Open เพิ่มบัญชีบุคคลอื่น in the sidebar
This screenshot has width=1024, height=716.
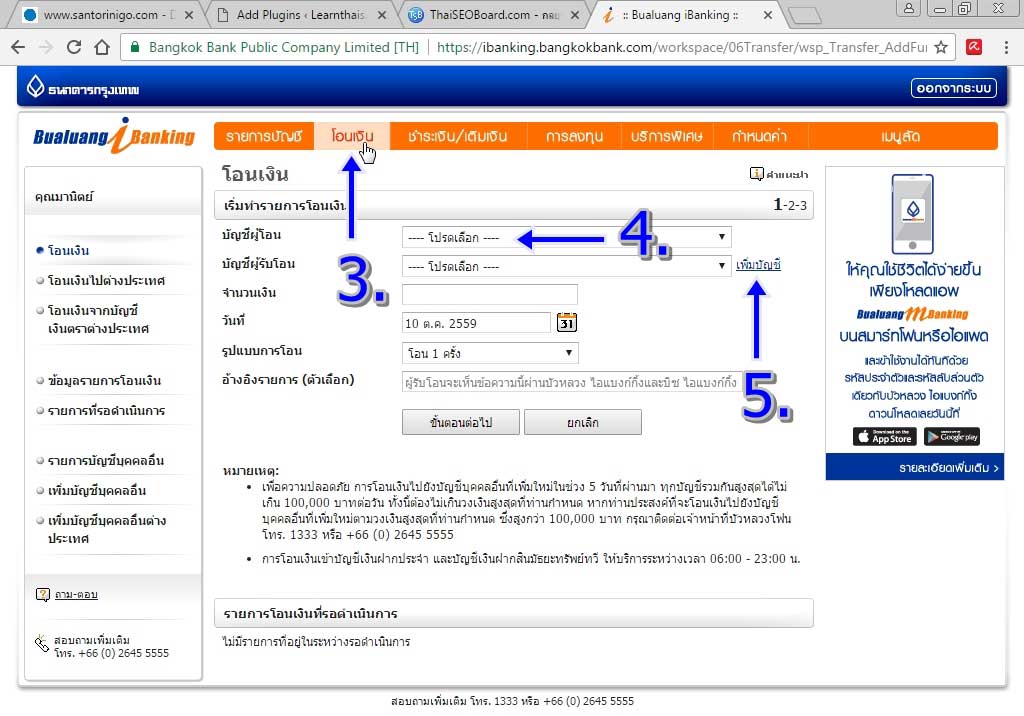click(97, 491)
